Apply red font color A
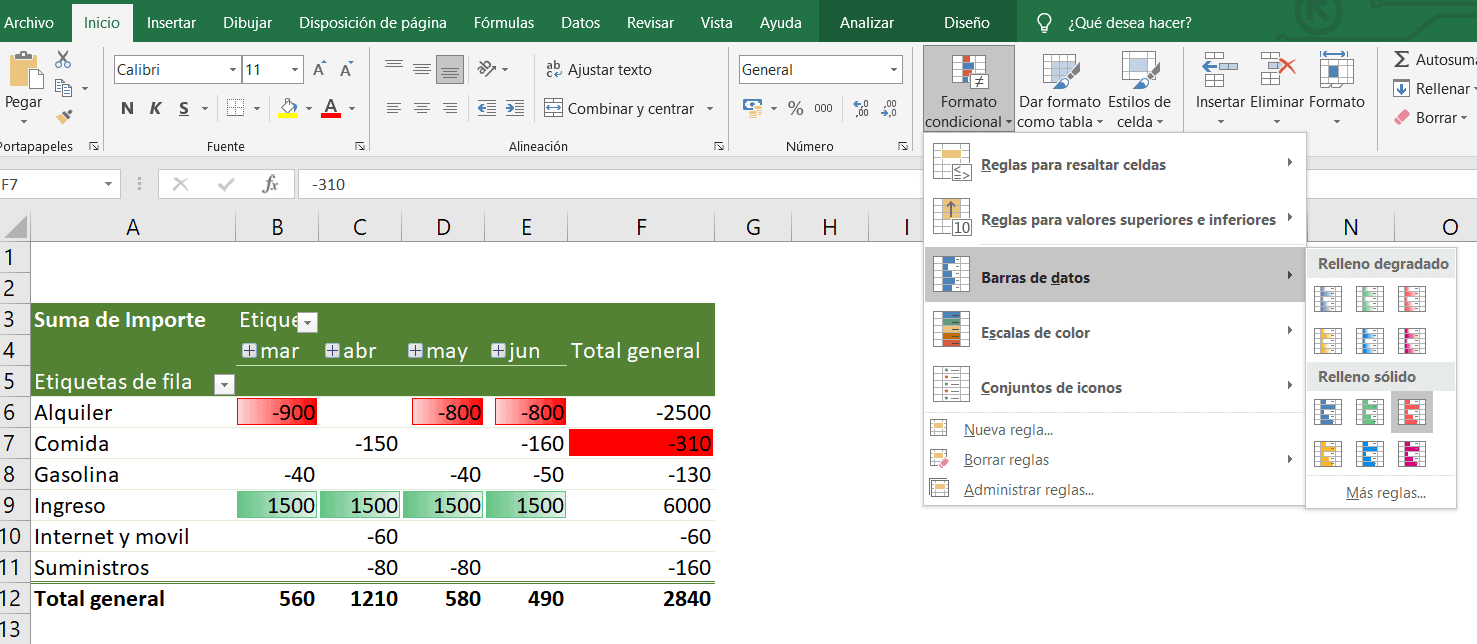1477x644 pixels. pyautogui.click(x=331, y=107)
